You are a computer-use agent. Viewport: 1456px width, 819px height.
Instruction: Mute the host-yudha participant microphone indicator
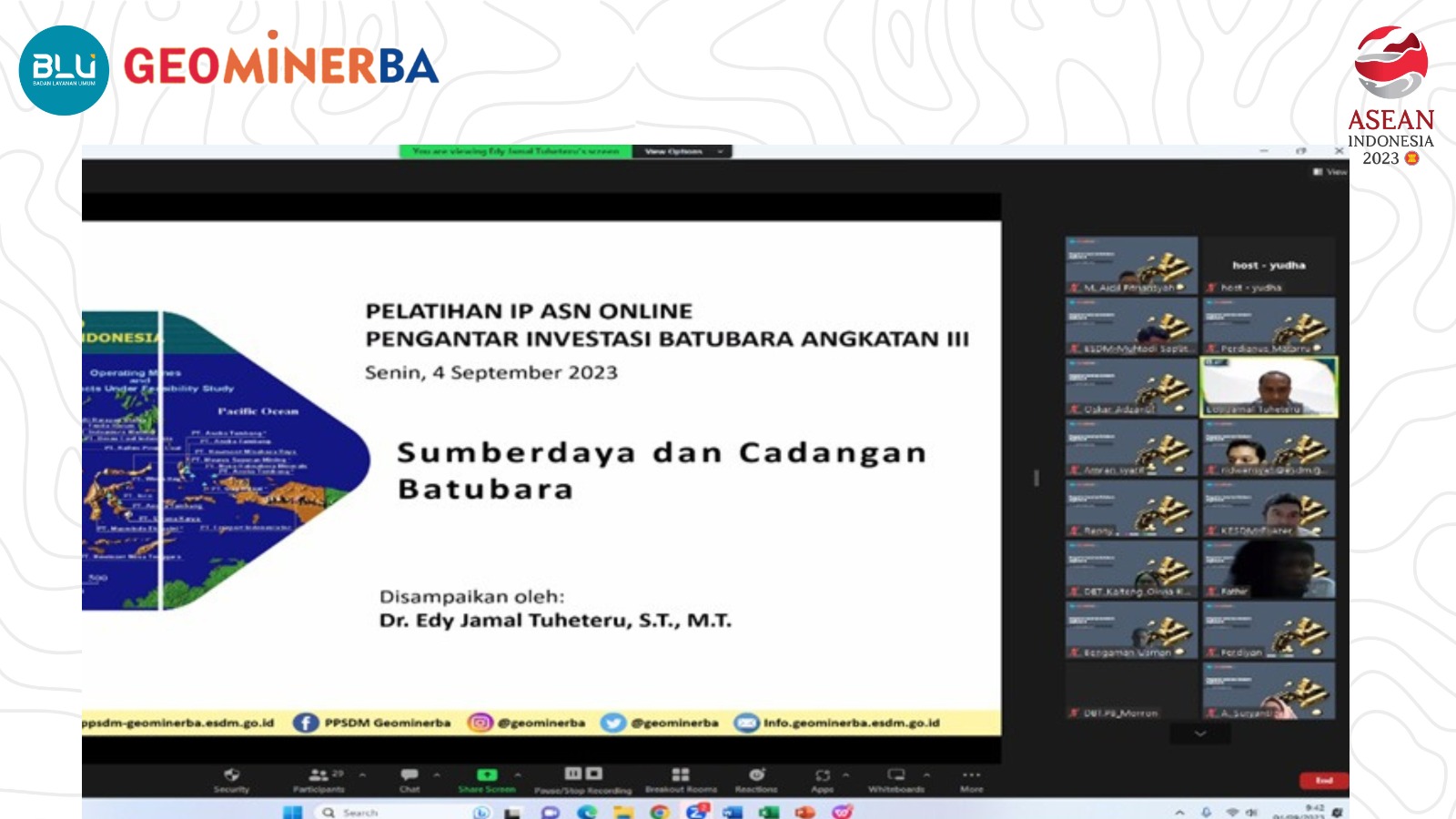point(1211,288)
